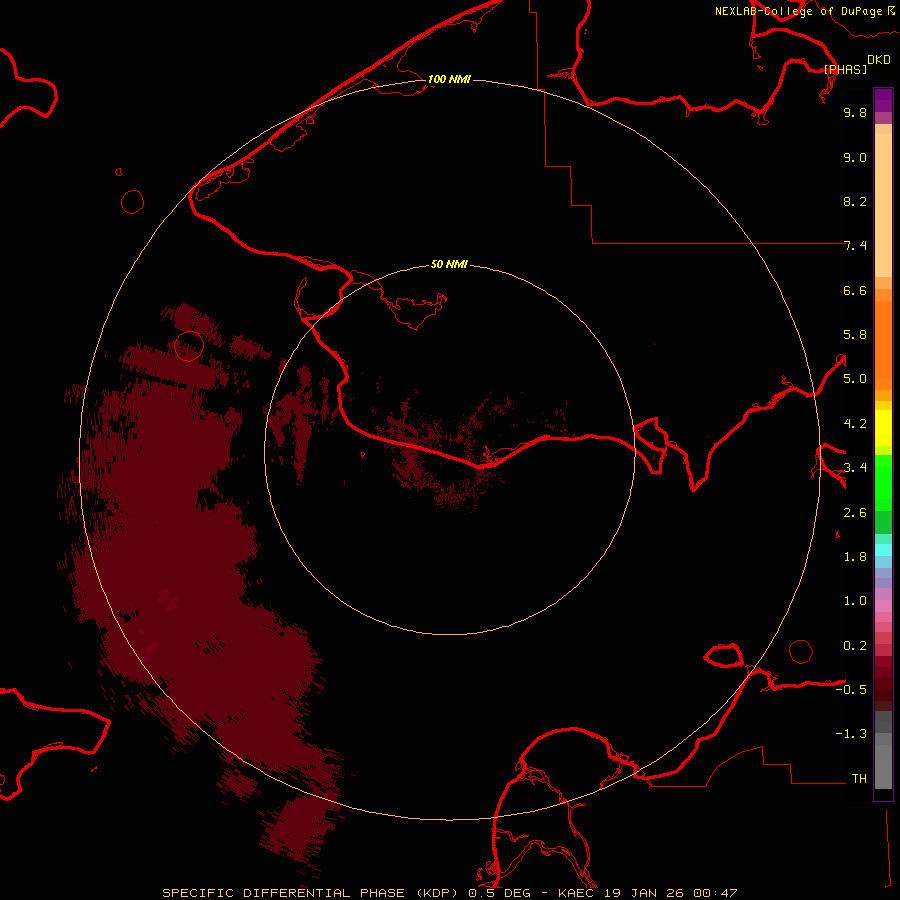900x900 pixels.
Task: Click the -0.5 value on the color scale
Action: [851, 690]
